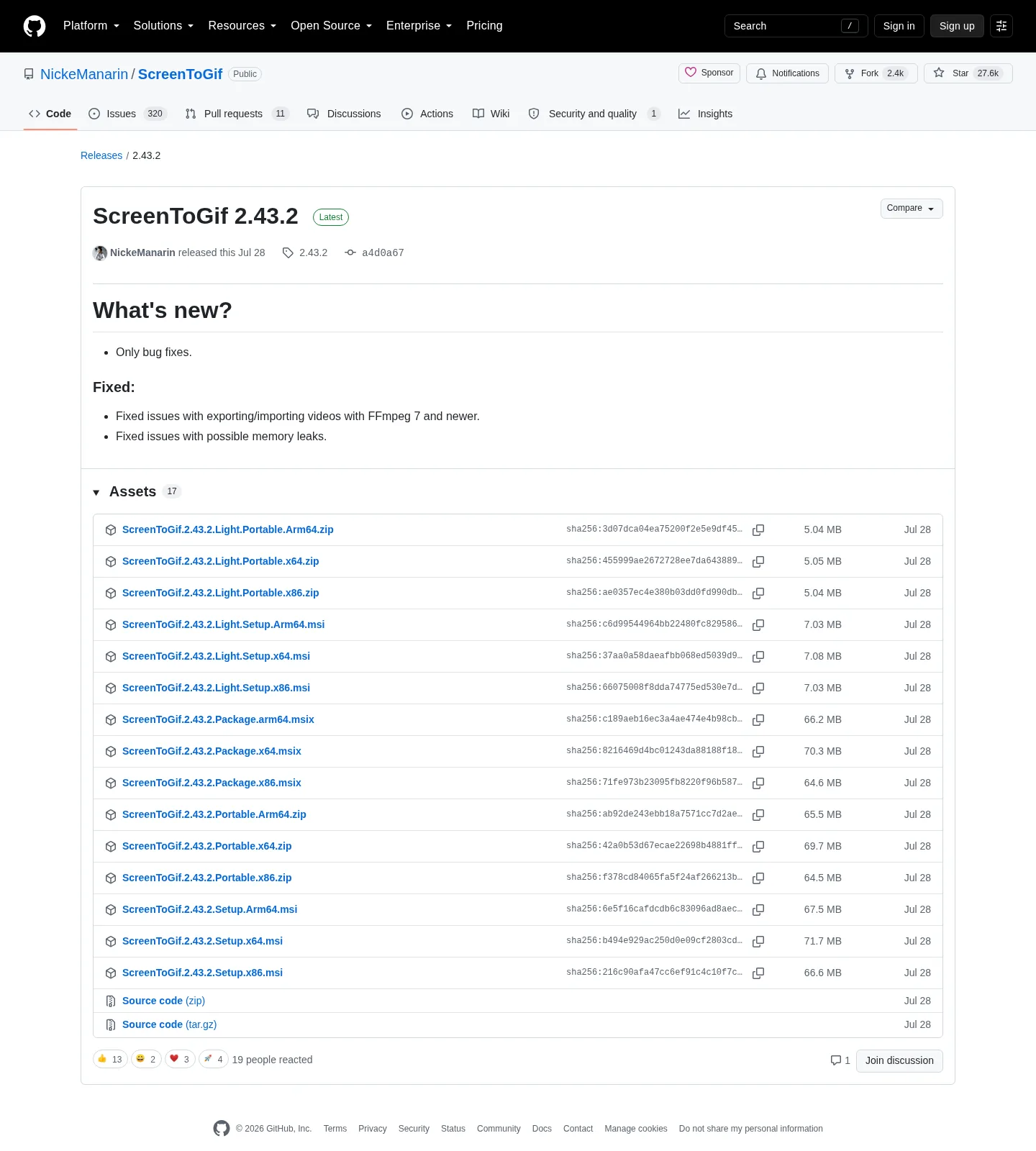The image size is (1036, 1151).
Task: Fork the repository
Action: [876, 73]
